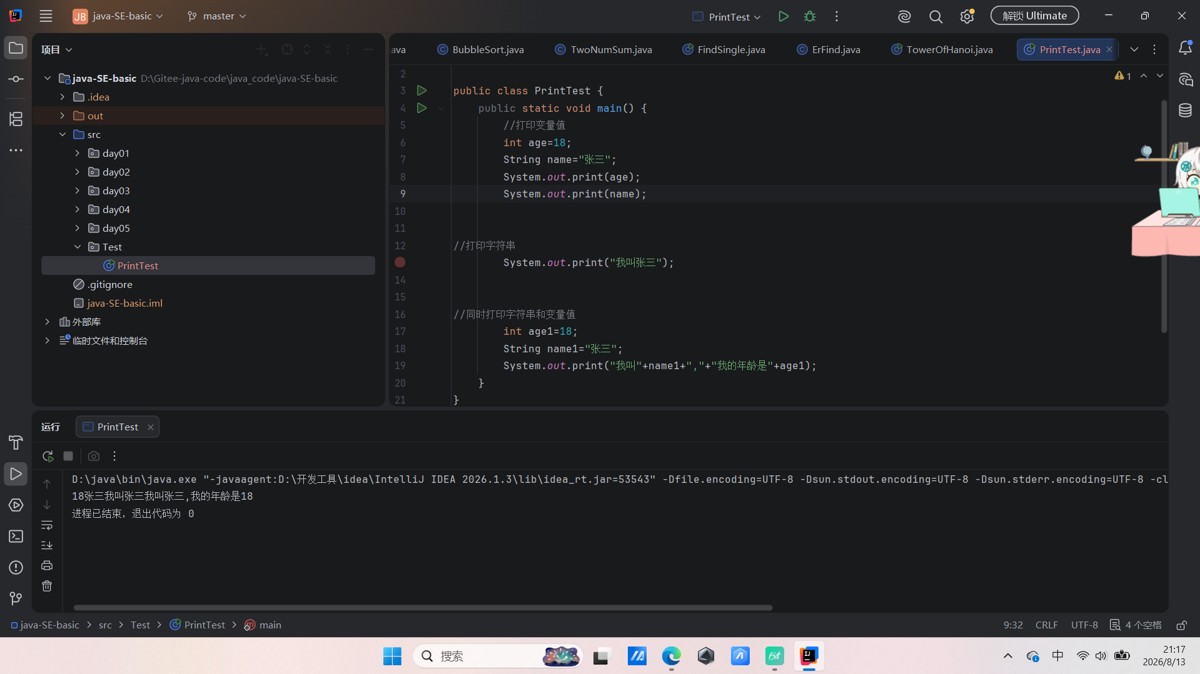Open the Commit tool window

16,79
